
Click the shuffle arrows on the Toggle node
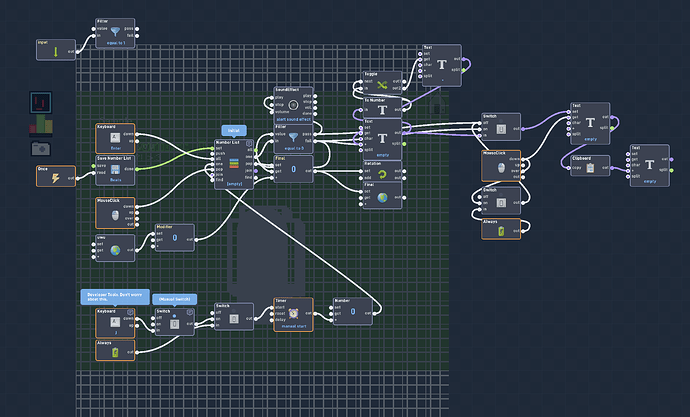pyautogui.click(x=382, y=84)
